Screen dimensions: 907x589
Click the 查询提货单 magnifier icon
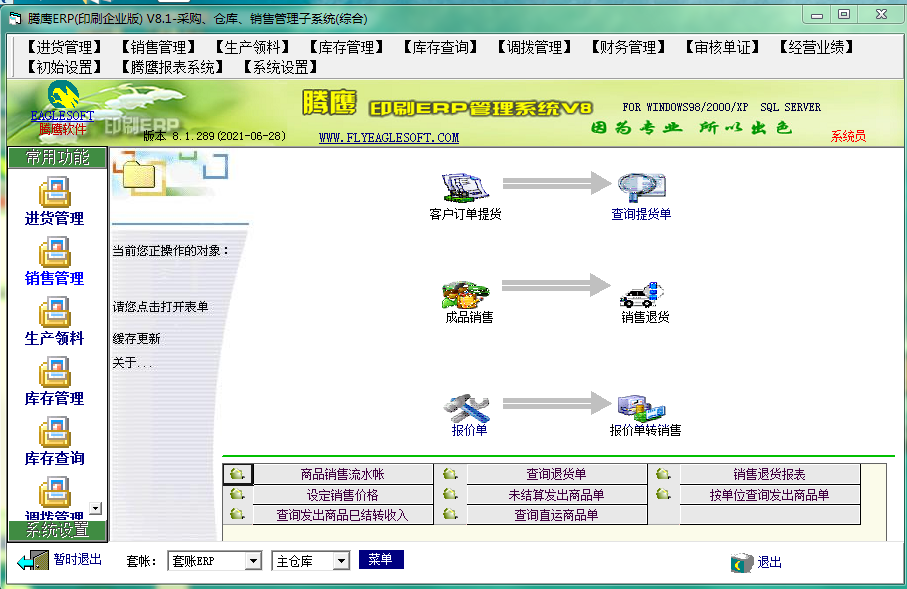click(641, 186)
